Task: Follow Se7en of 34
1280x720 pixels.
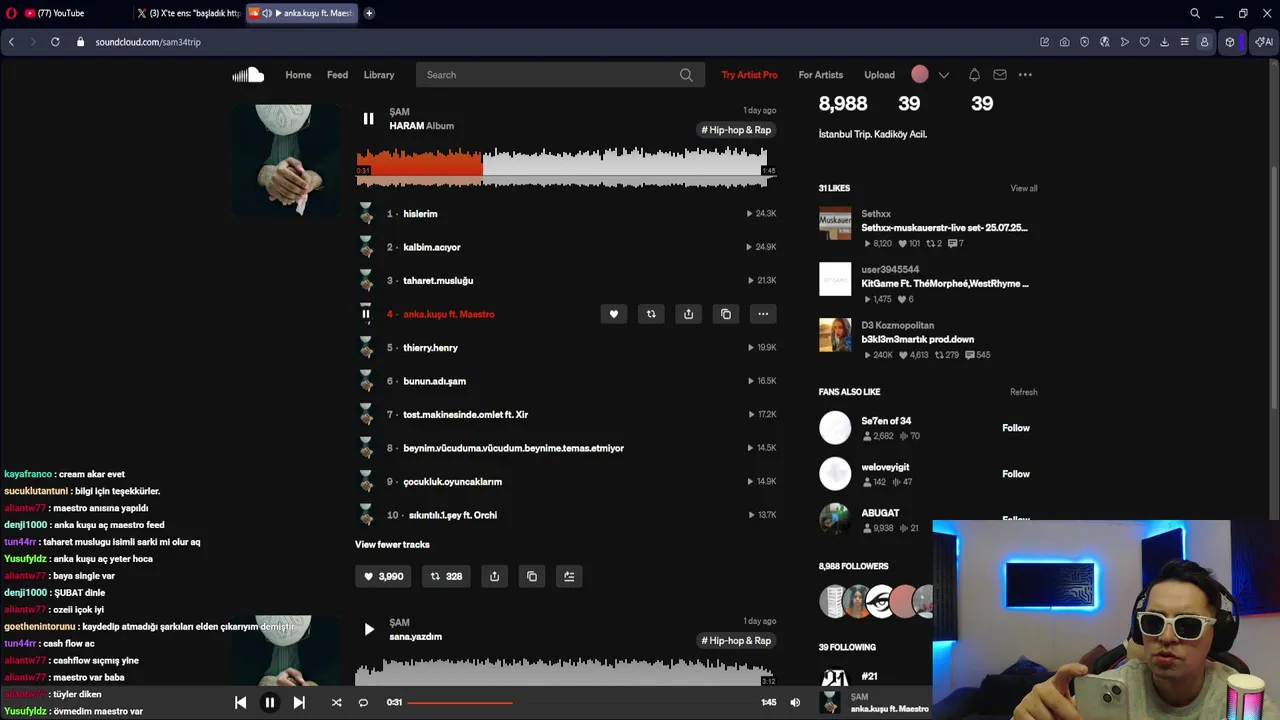Action: pos(1016,428)
